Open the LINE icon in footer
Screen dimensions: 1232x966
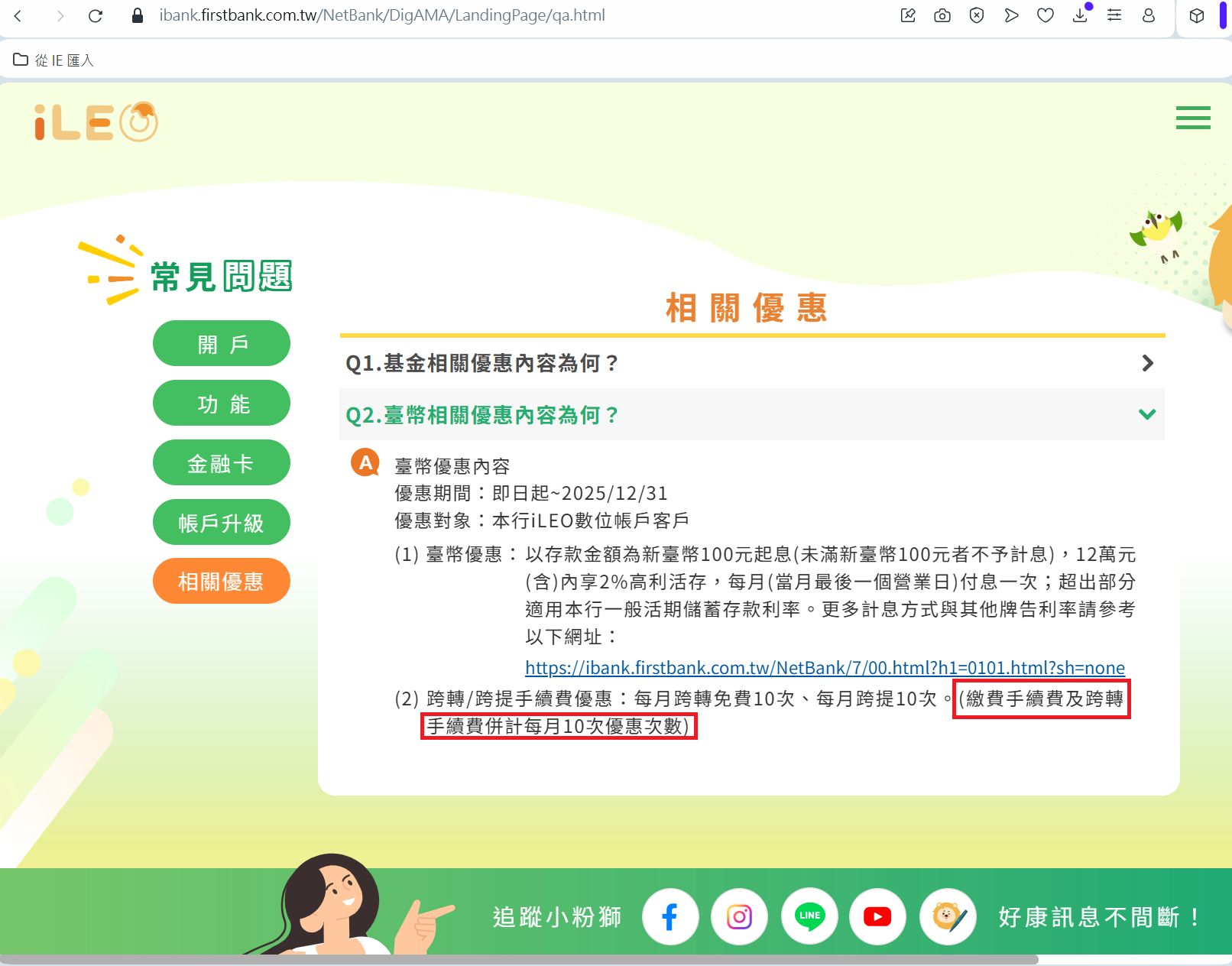click(809, 916)
